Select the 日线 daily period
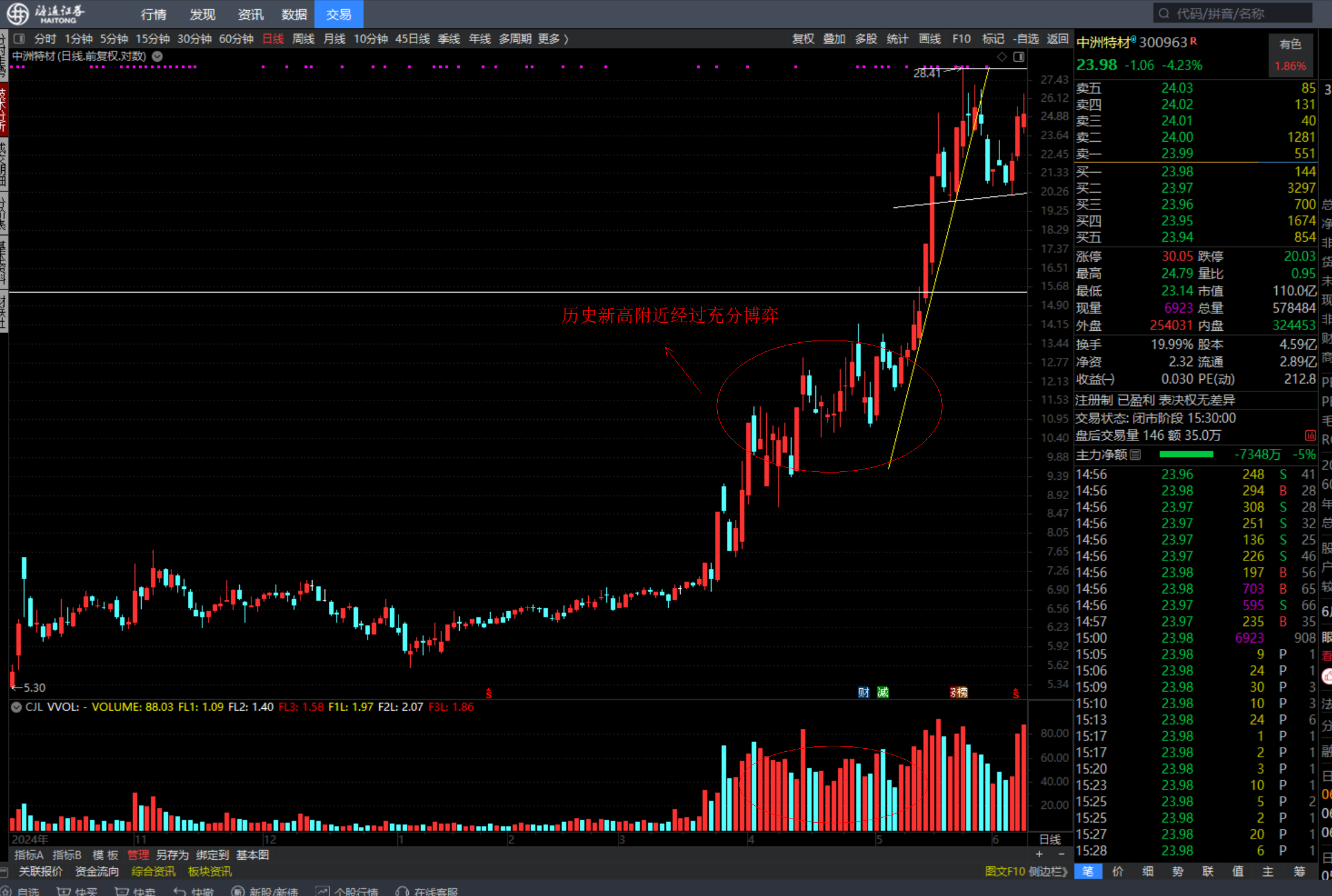Screen dimensions: 1332x896 pos(273,39)
